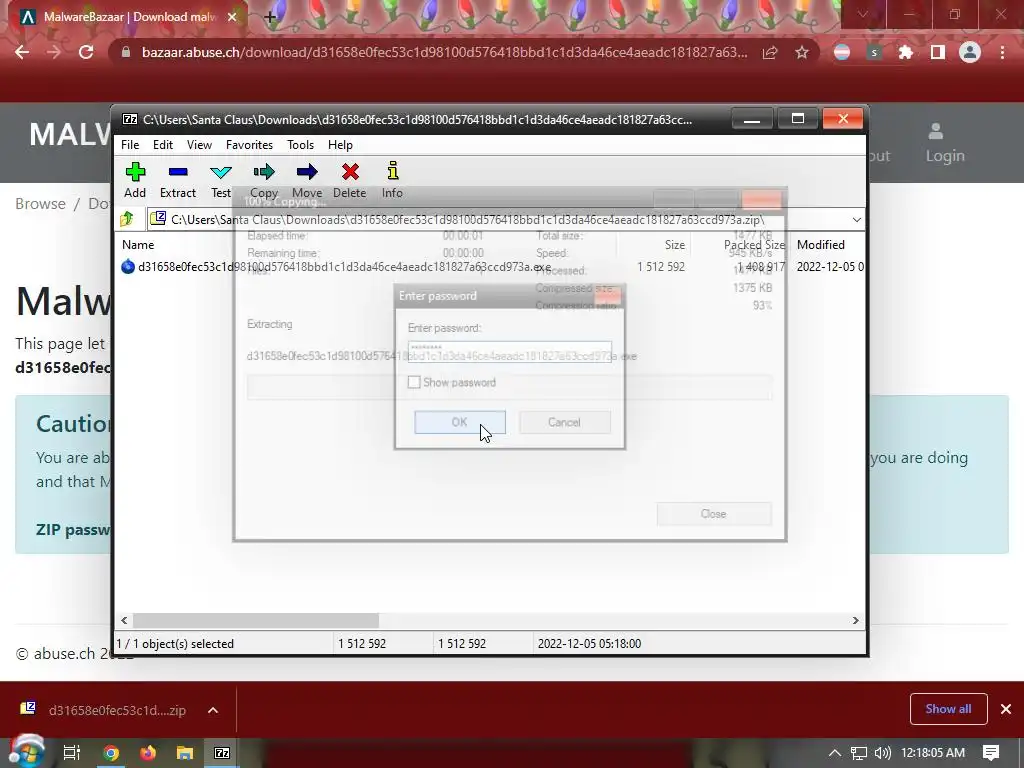Open the Chrome profile avatar

970,52
